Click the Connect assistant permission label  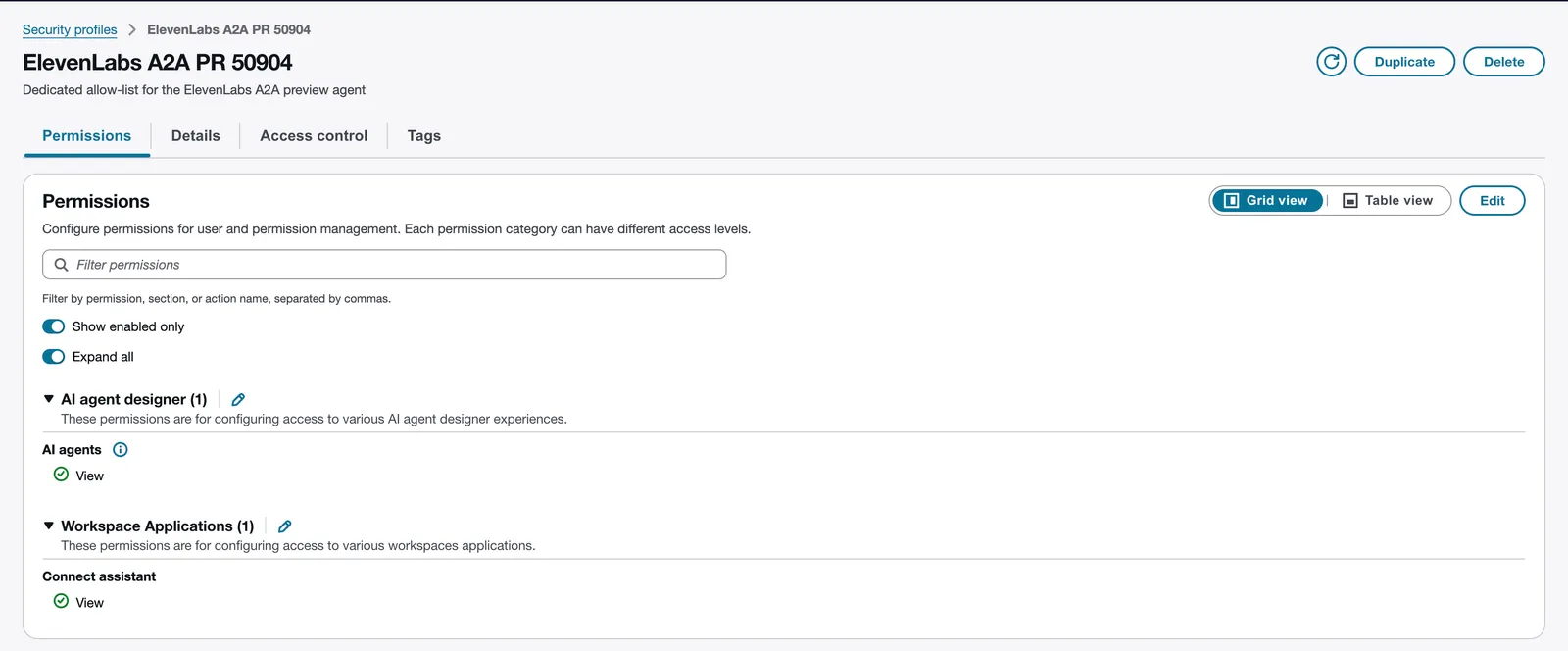click(x=99, y=576)
